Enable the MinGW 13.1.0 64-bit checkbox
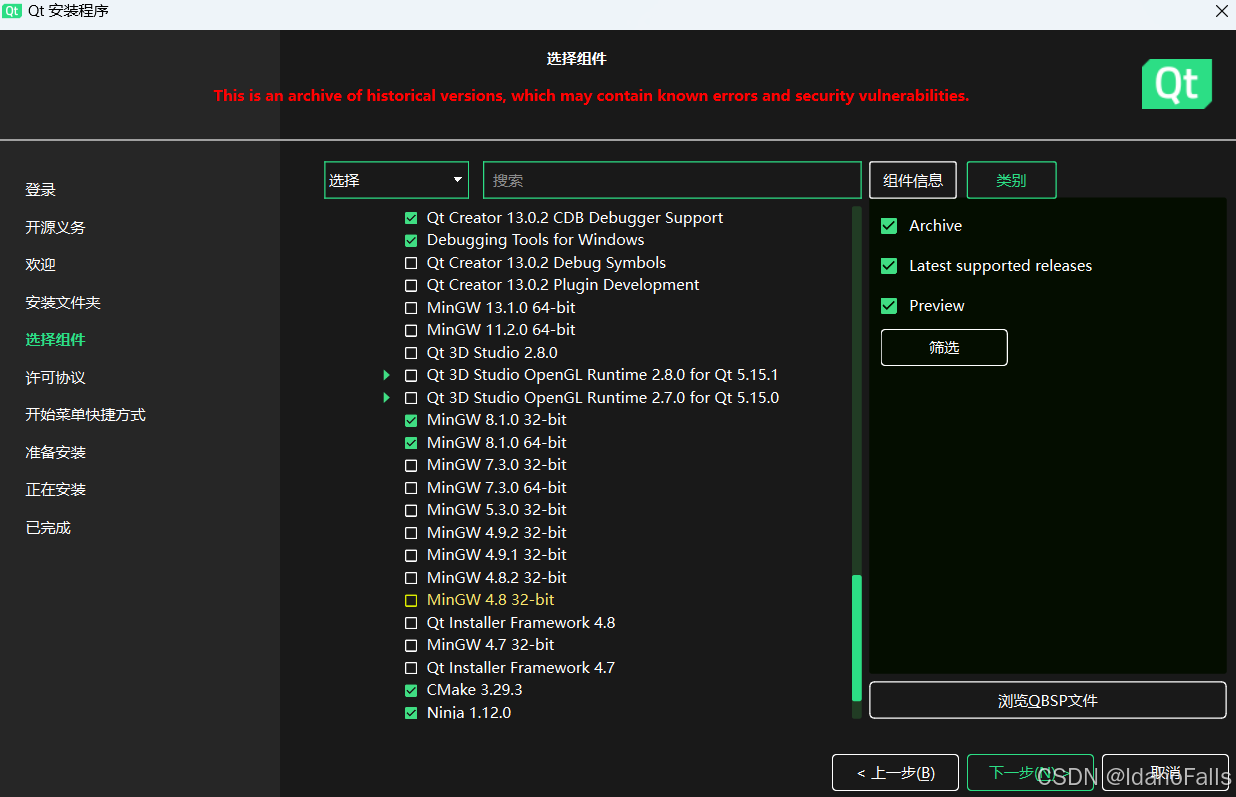 (x=411, y=308)
